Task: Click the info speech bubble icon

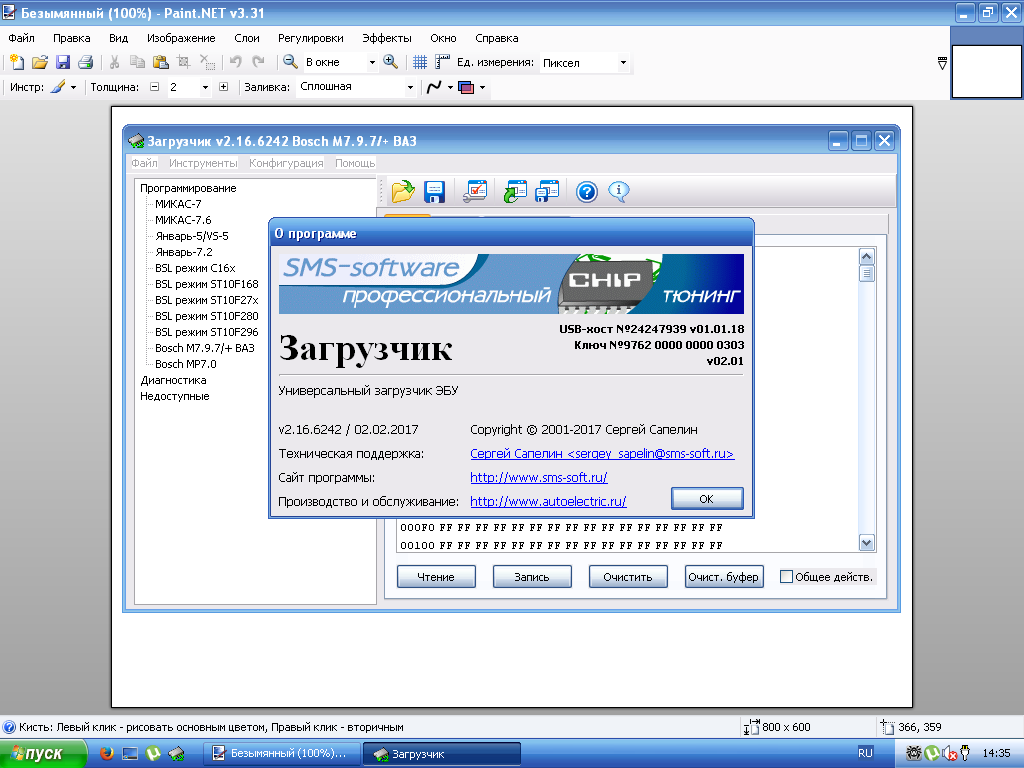Action: pos(619,191)
